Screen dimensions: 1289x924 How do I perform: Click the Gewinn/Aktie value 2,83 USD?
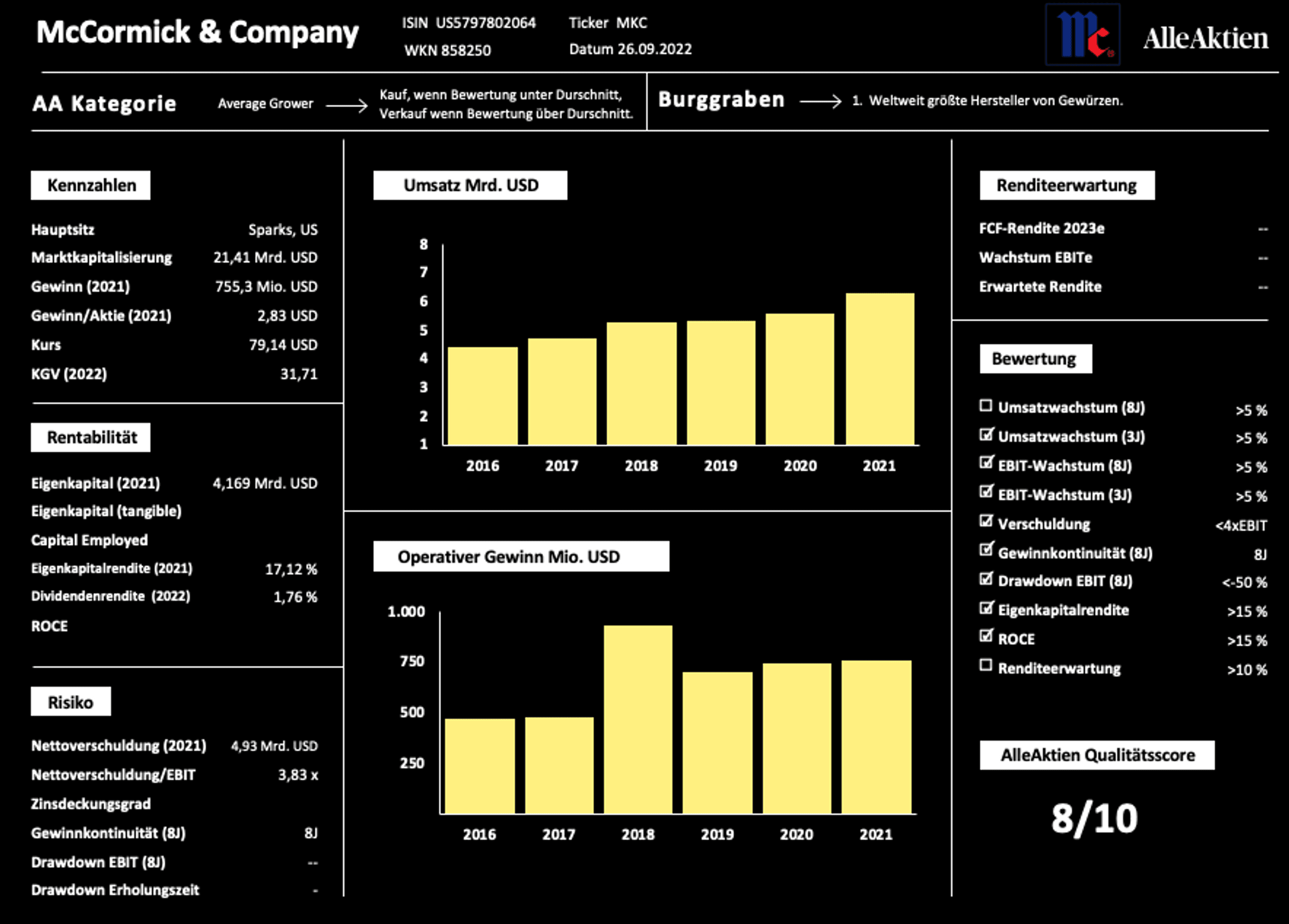click(x=287, y=315)
